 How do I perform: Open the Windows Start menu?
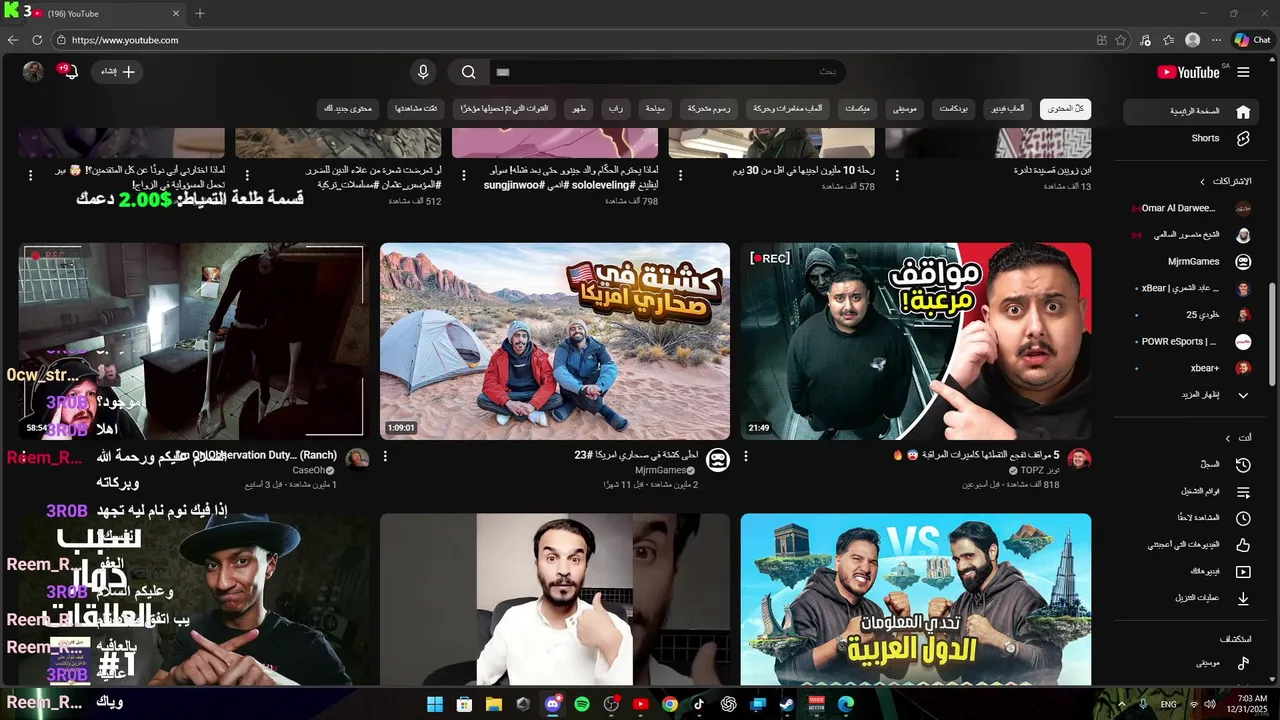pos(435,704)
